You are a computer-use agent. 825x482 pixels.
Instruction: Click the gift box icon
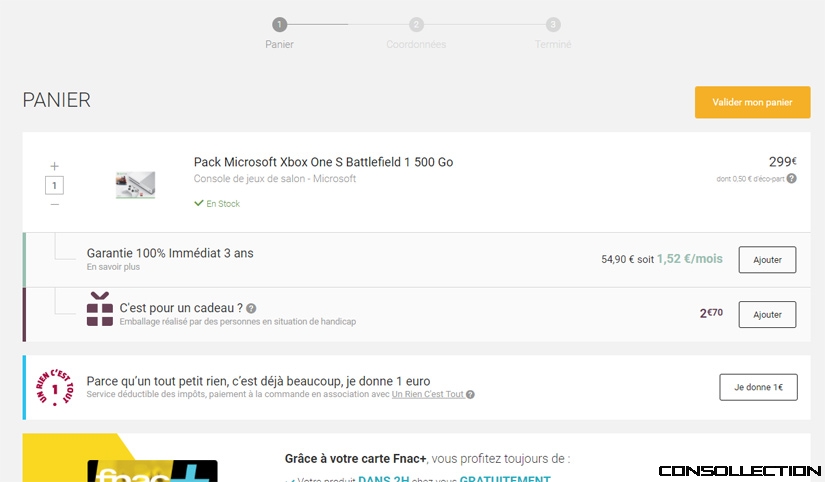tap(99, 309)
